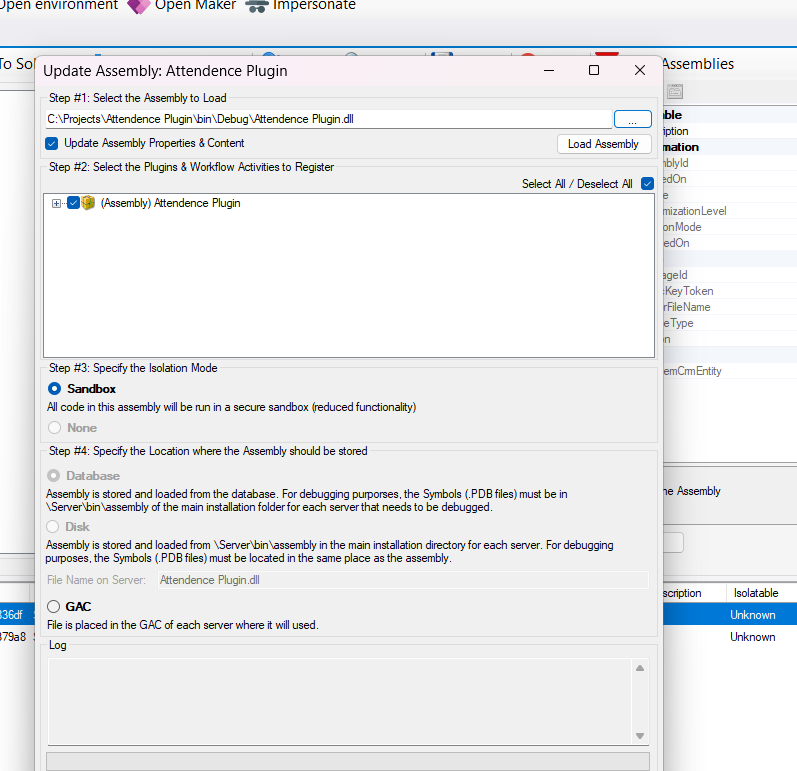This screenshot has height=771, width=797.
Task: Select the GAC storage location
Action: (54, 606)
